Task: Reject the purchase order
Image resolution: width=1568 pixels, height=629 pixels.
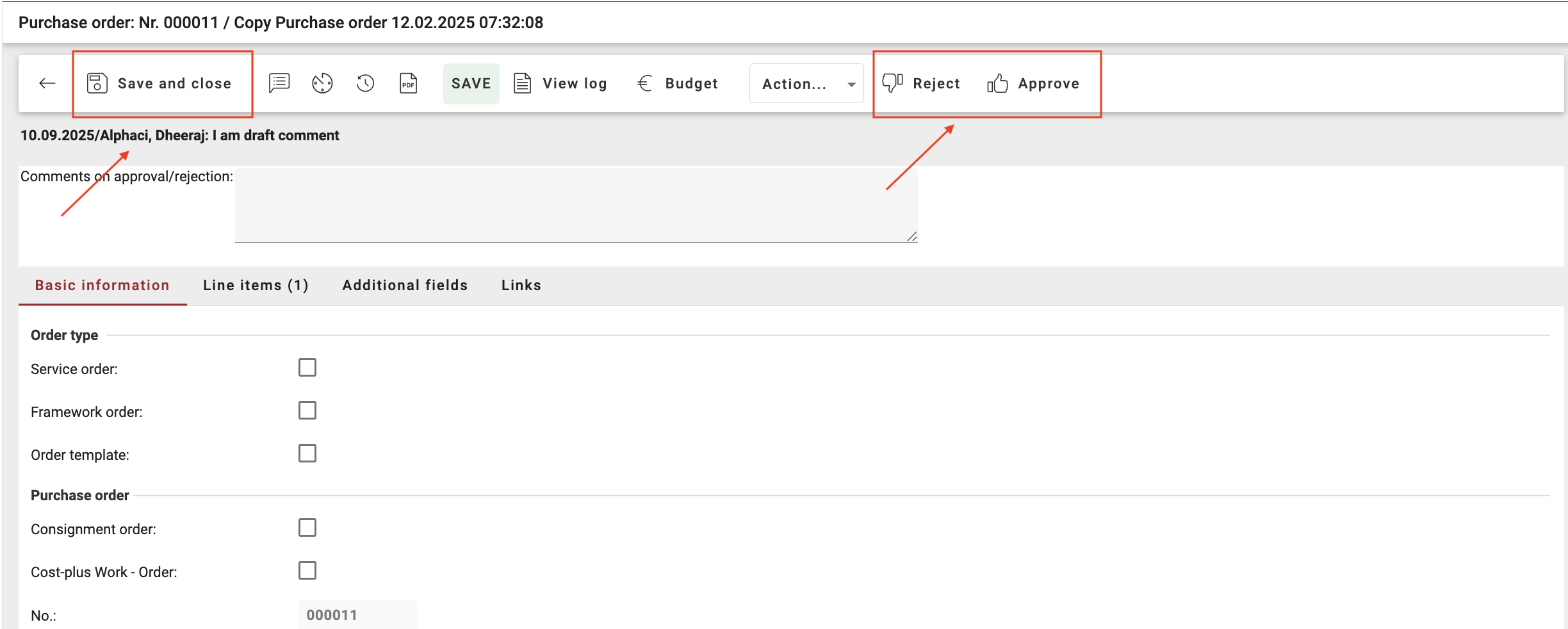Action: pos(921,83)
